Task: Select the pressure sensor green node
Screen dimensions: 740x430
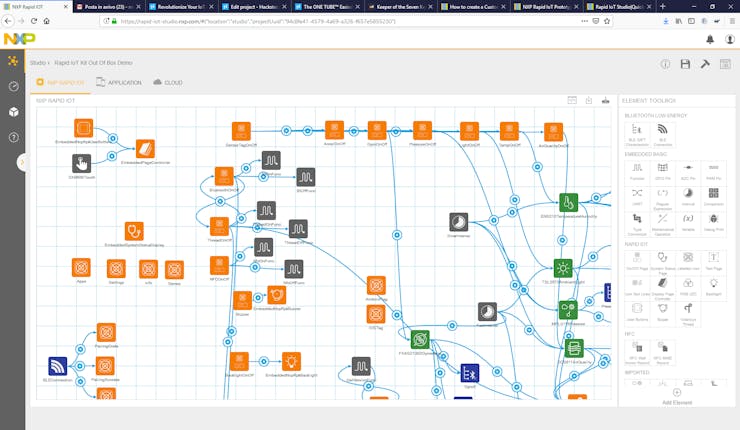Action: pyautogui.click(x=568, y=310)
